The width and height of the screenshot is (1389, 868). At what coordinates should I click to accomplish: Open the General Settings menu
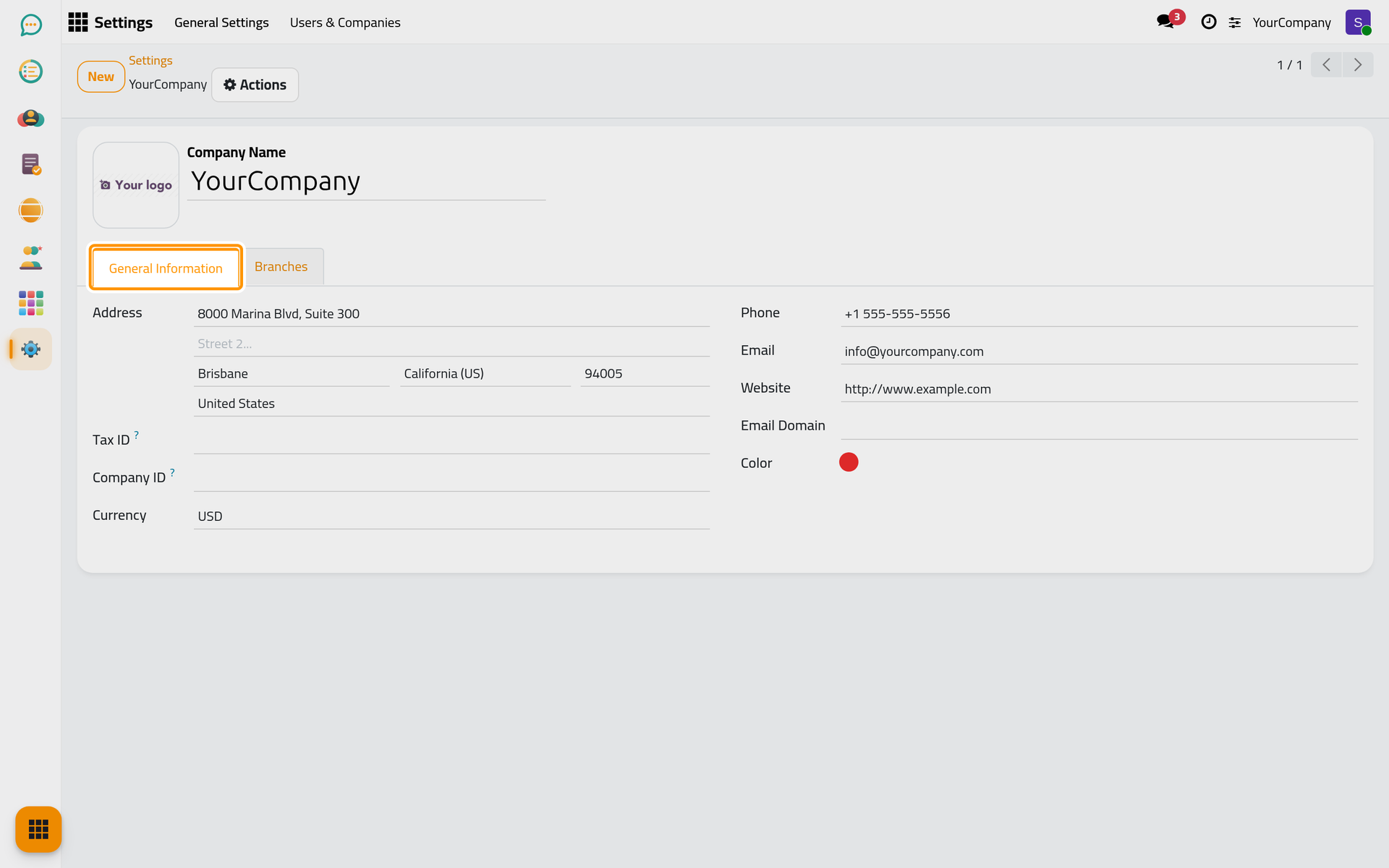pos(221,22)
